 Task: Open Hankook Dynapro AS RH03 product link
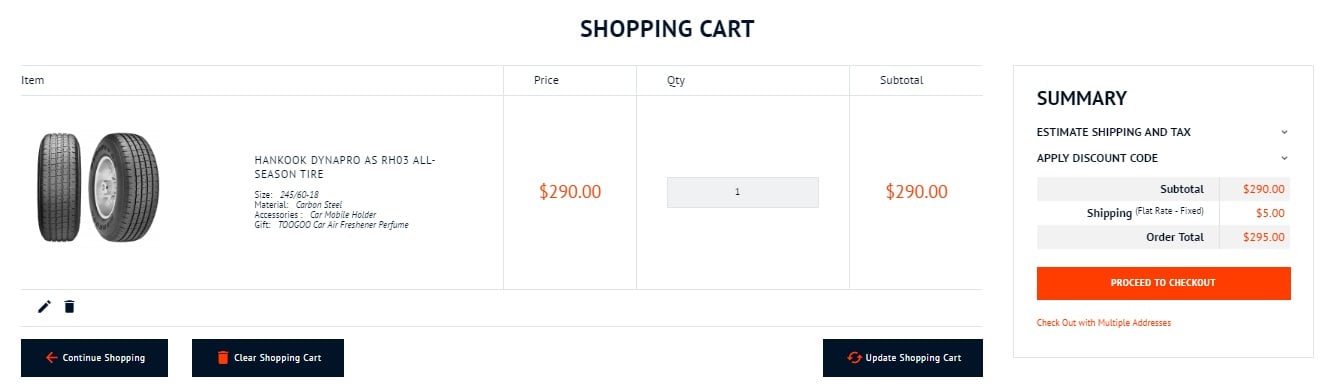coord(345,167)
